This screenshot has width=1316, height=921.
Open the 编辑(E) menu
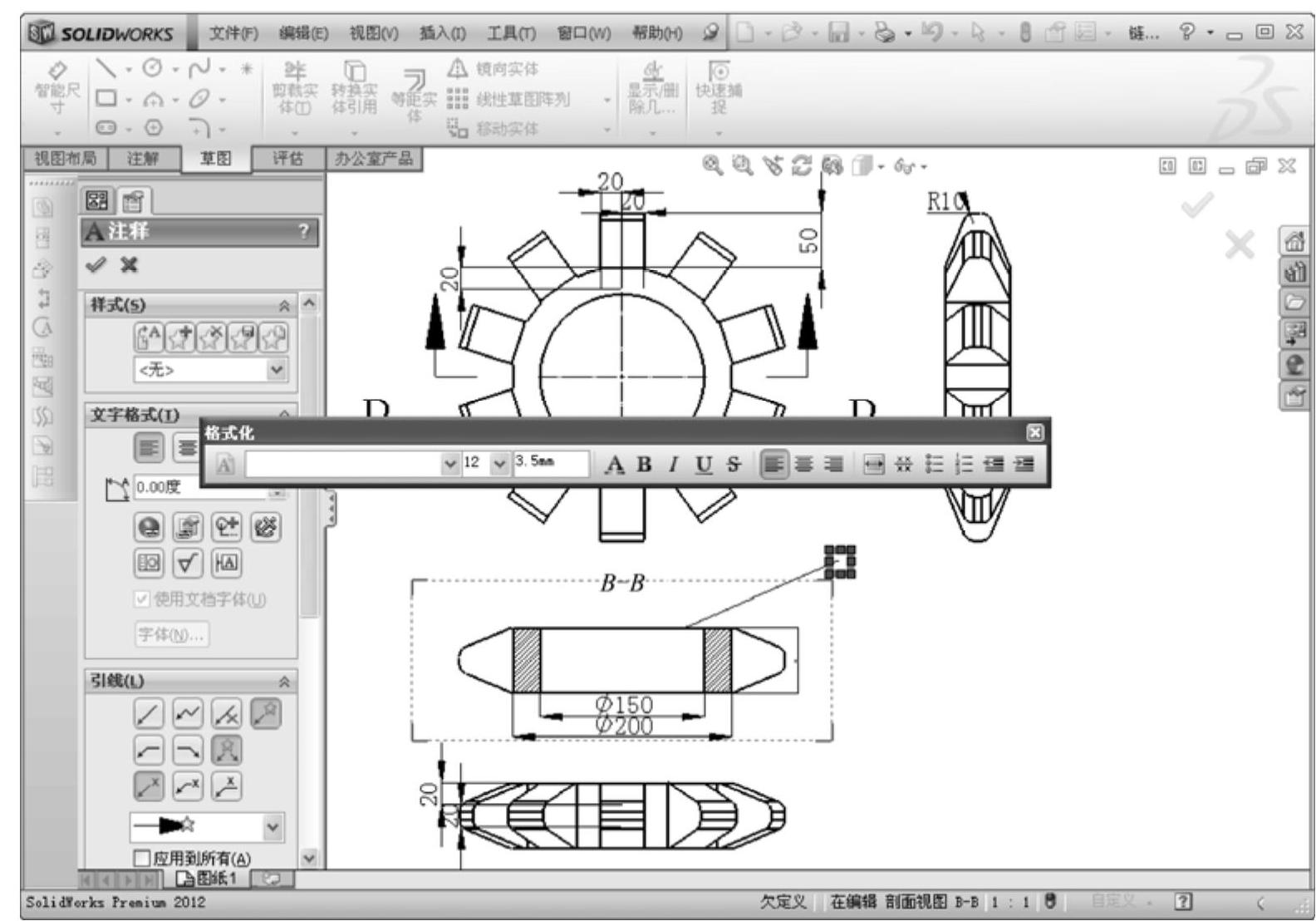tap(303, 33)
